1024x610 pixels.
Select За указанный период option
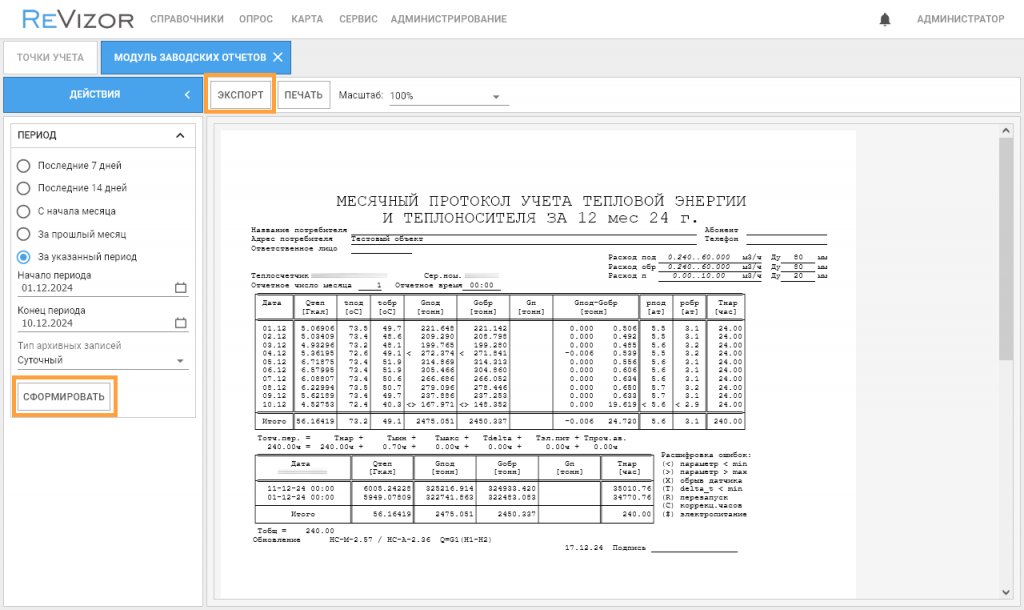tap(24, 257)
